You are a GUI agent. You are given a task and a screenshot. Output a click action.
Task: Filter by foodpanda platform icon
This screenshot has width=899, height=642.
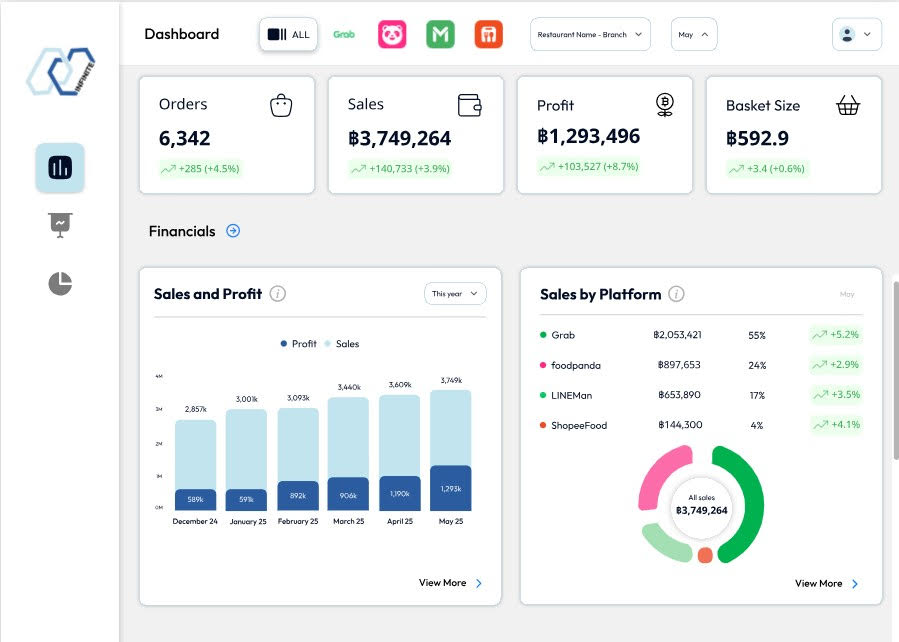click(392, 35)
